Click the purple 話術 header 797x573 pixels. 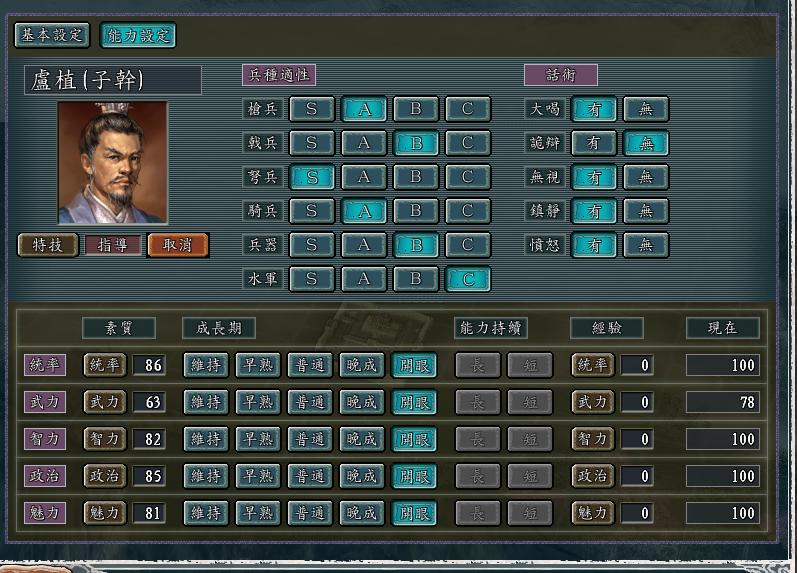[x=561, y=75]
